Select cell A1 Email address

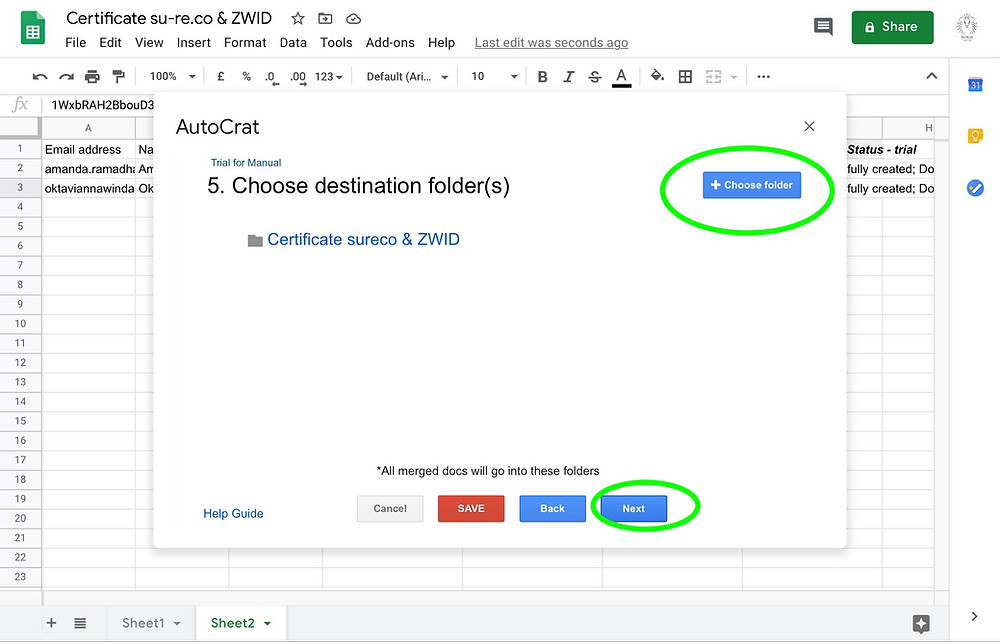(88, 149)
